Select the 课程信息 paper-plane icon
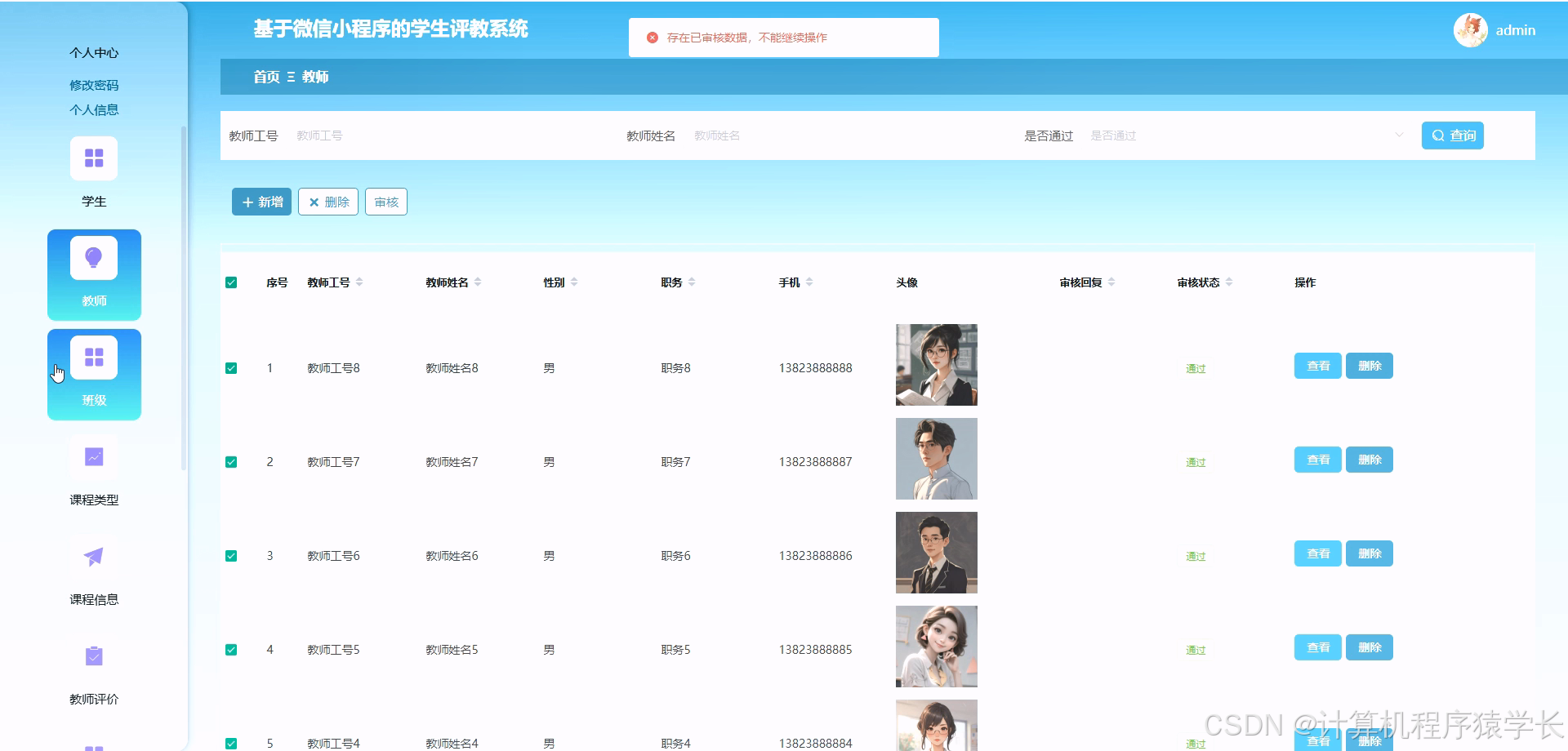1568x751 pixels. 93,557
